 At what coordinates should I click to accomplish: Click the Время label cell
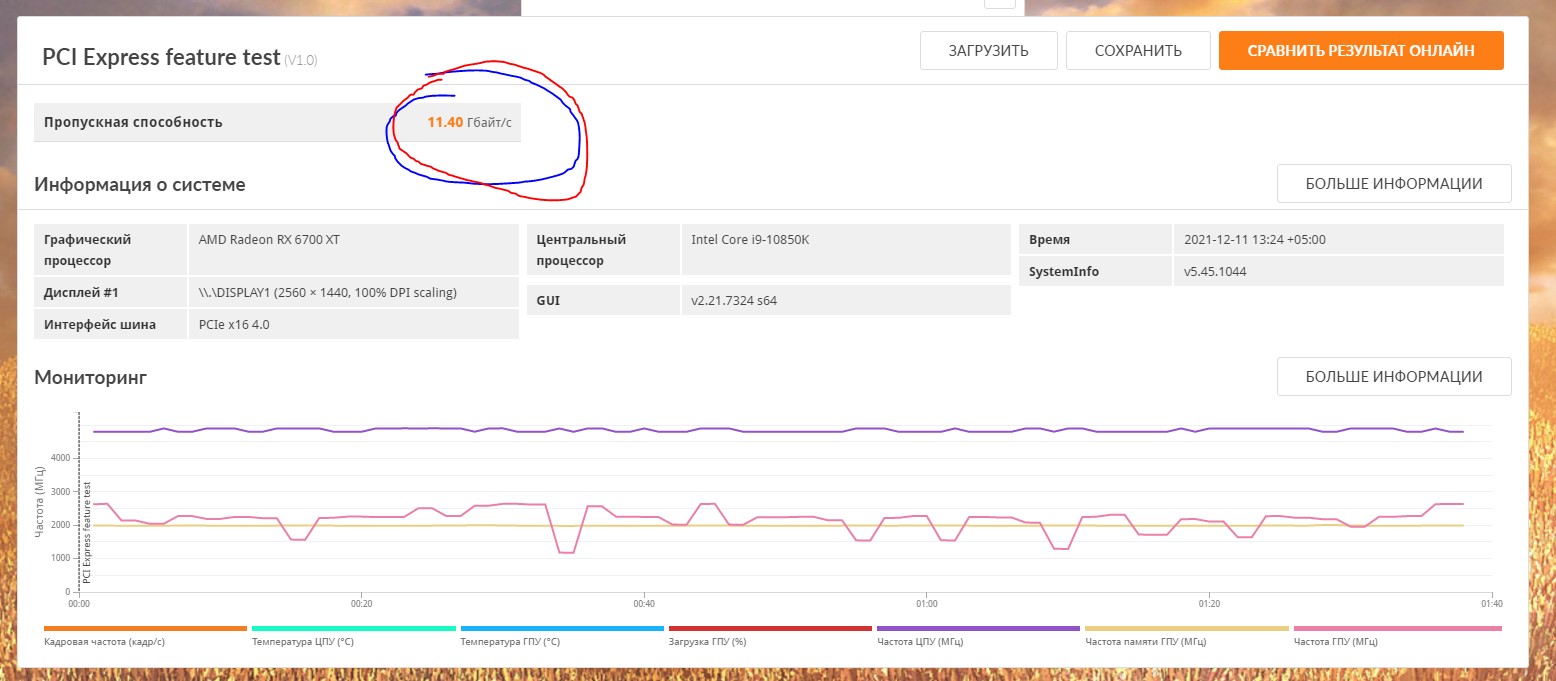tap(1095, 240)
